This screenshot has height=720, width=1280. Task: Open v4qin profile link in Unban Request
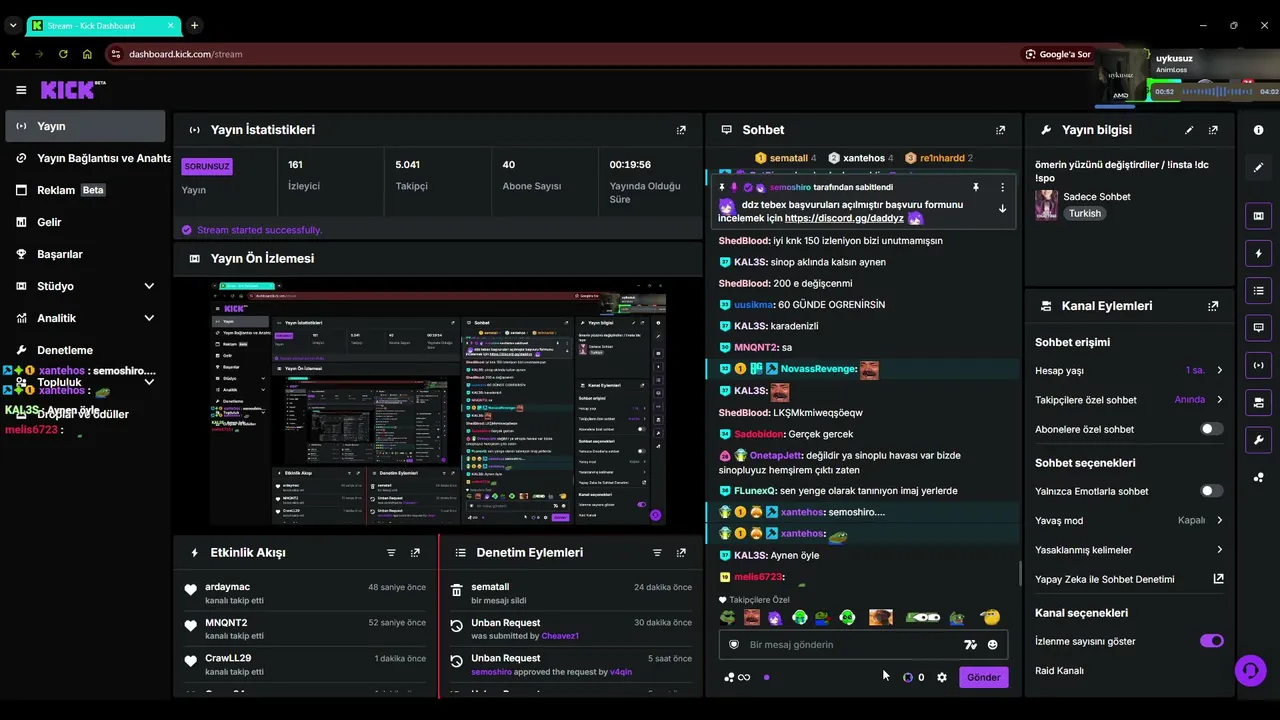point(621,672)
